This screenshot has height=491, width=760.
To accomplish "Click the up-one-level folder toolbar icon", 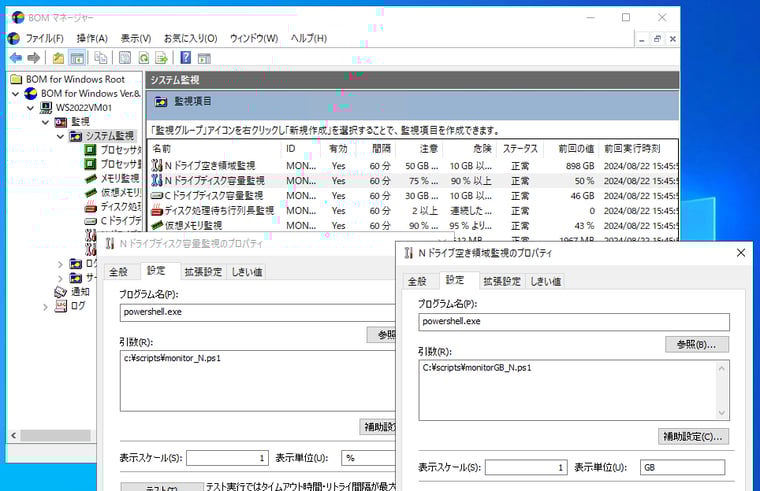I will coord(59,58).
